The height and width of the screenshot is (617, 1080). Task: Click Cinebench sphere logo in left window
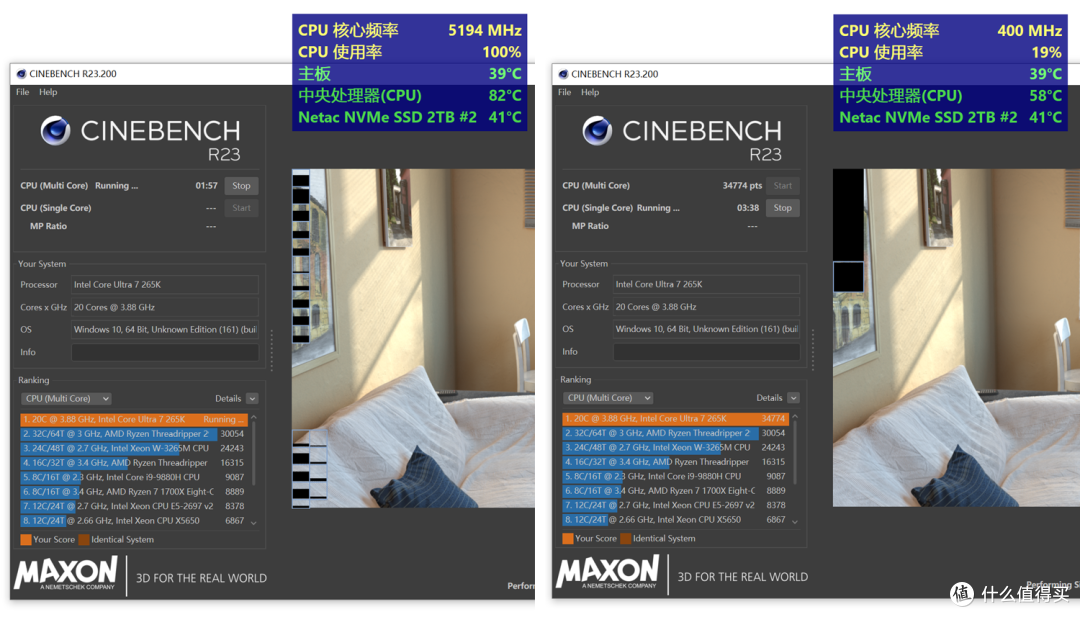pos(55,130)
